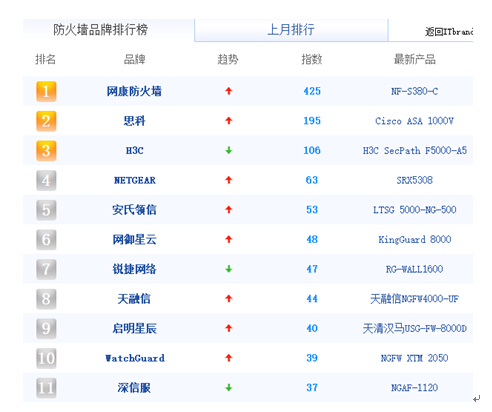This screenshot has width=492, height=412.
Task: Open product 天融信NGFW4000-UF
Action: (x=414, y=299)
